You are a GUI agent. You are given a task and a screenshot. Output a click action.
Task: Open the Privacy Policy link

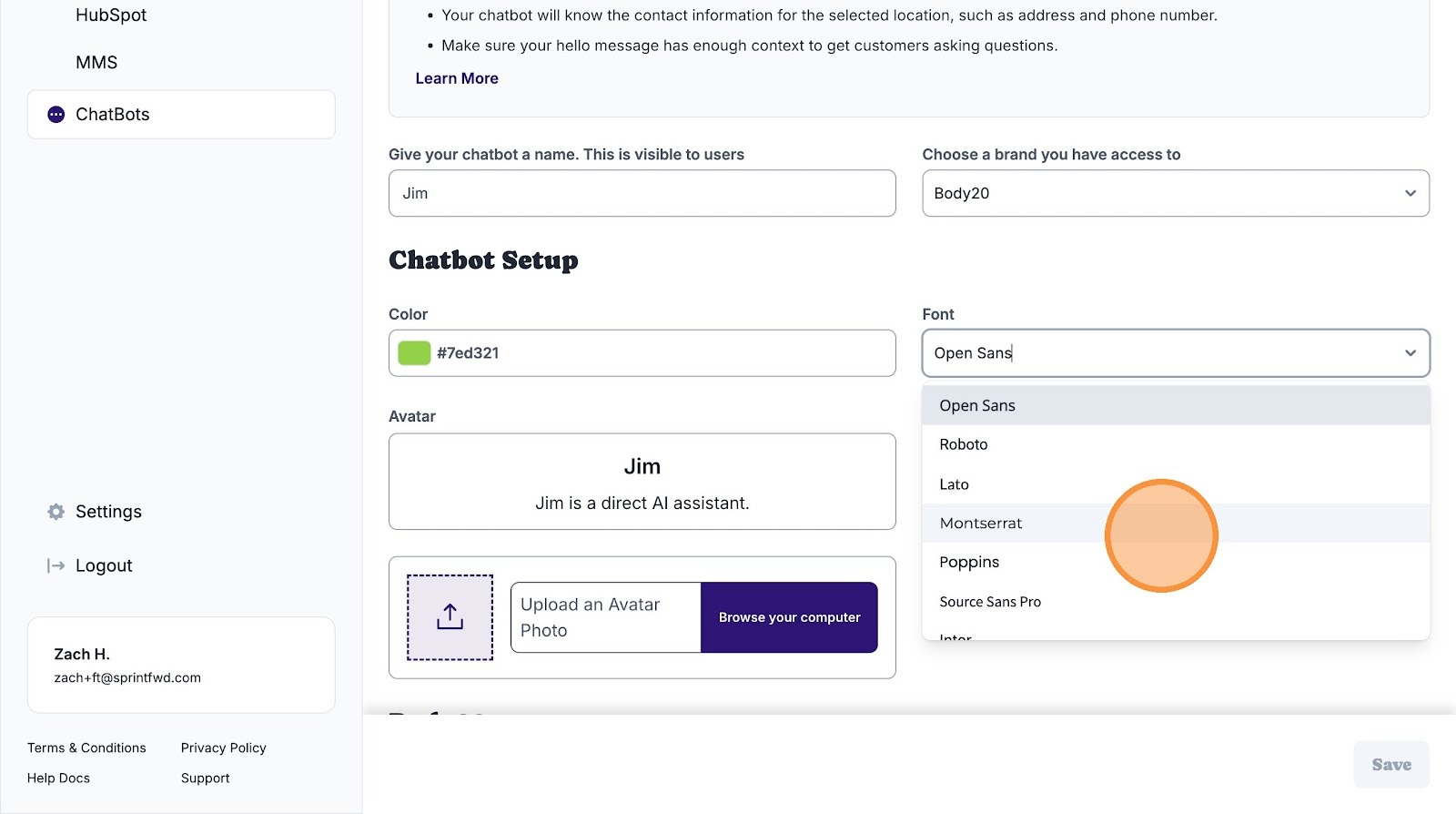point(223,748)
